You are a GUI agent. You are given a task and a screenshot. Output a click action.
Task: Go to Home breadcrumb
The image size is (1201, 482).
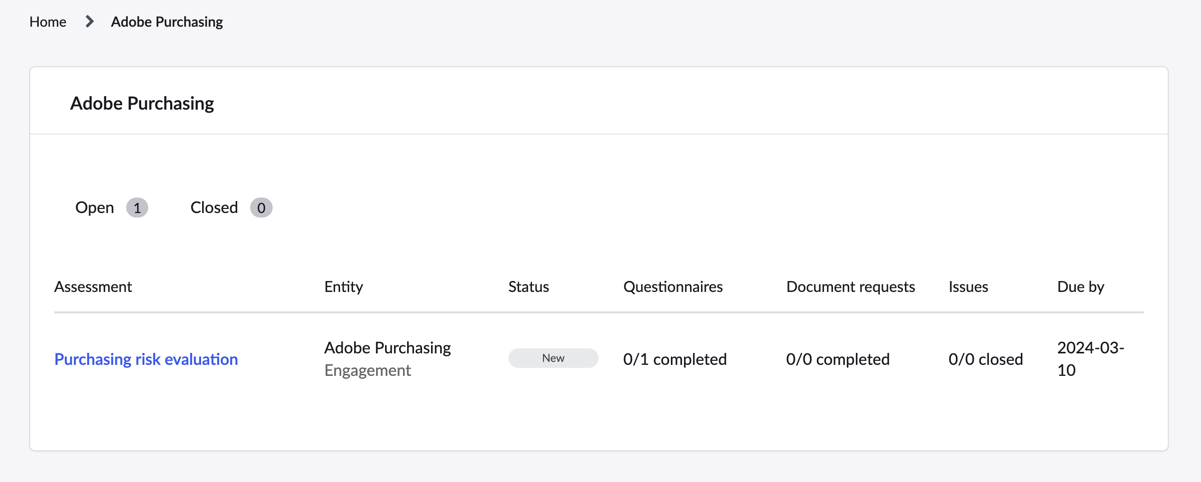tap(47, 21)
